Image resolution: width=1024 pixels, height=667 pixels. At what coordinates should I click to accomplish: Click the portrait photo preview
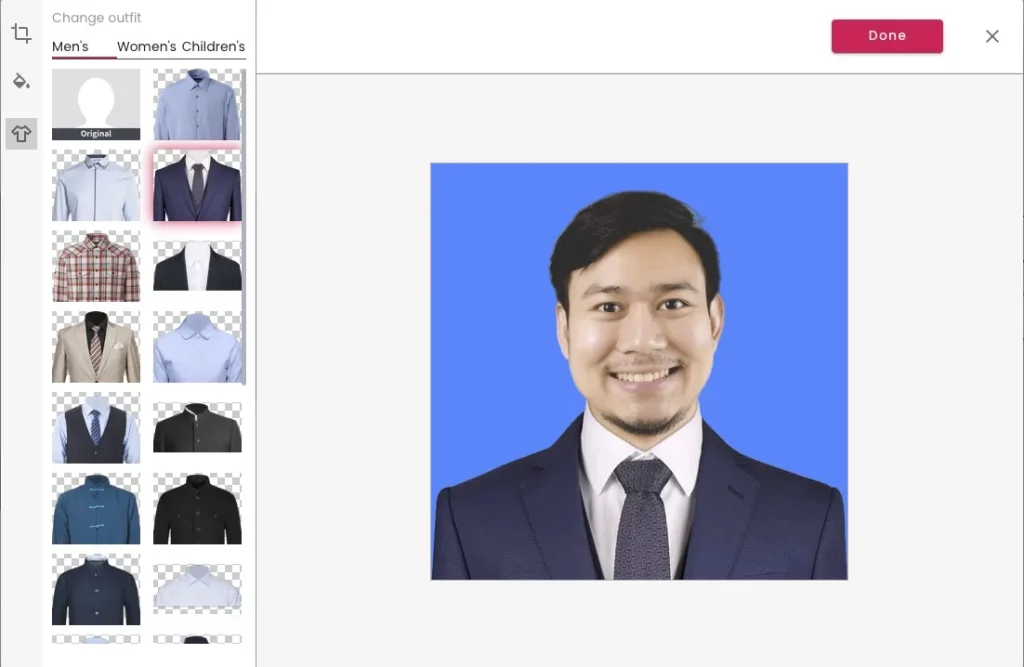click(639, 371)
